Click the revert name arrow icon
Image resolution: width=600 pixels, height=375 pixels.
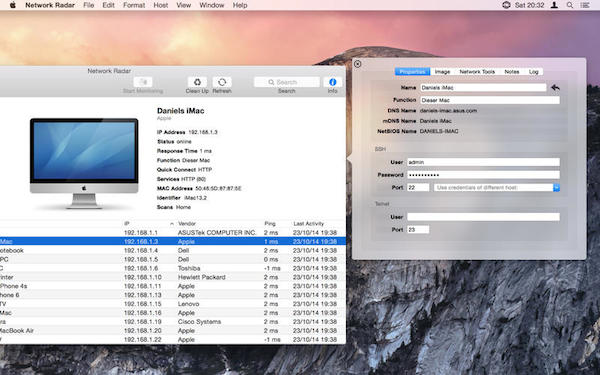tap(555, 88)
